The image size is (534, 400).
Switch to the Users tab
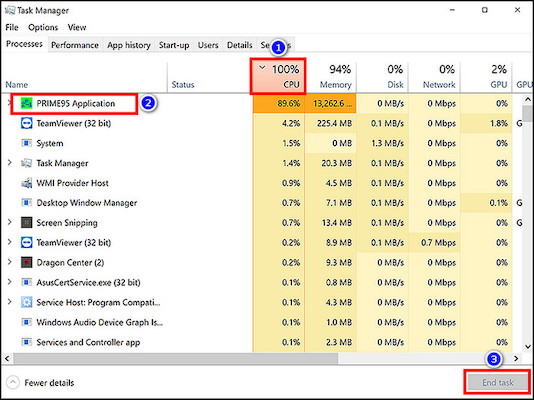208,45
